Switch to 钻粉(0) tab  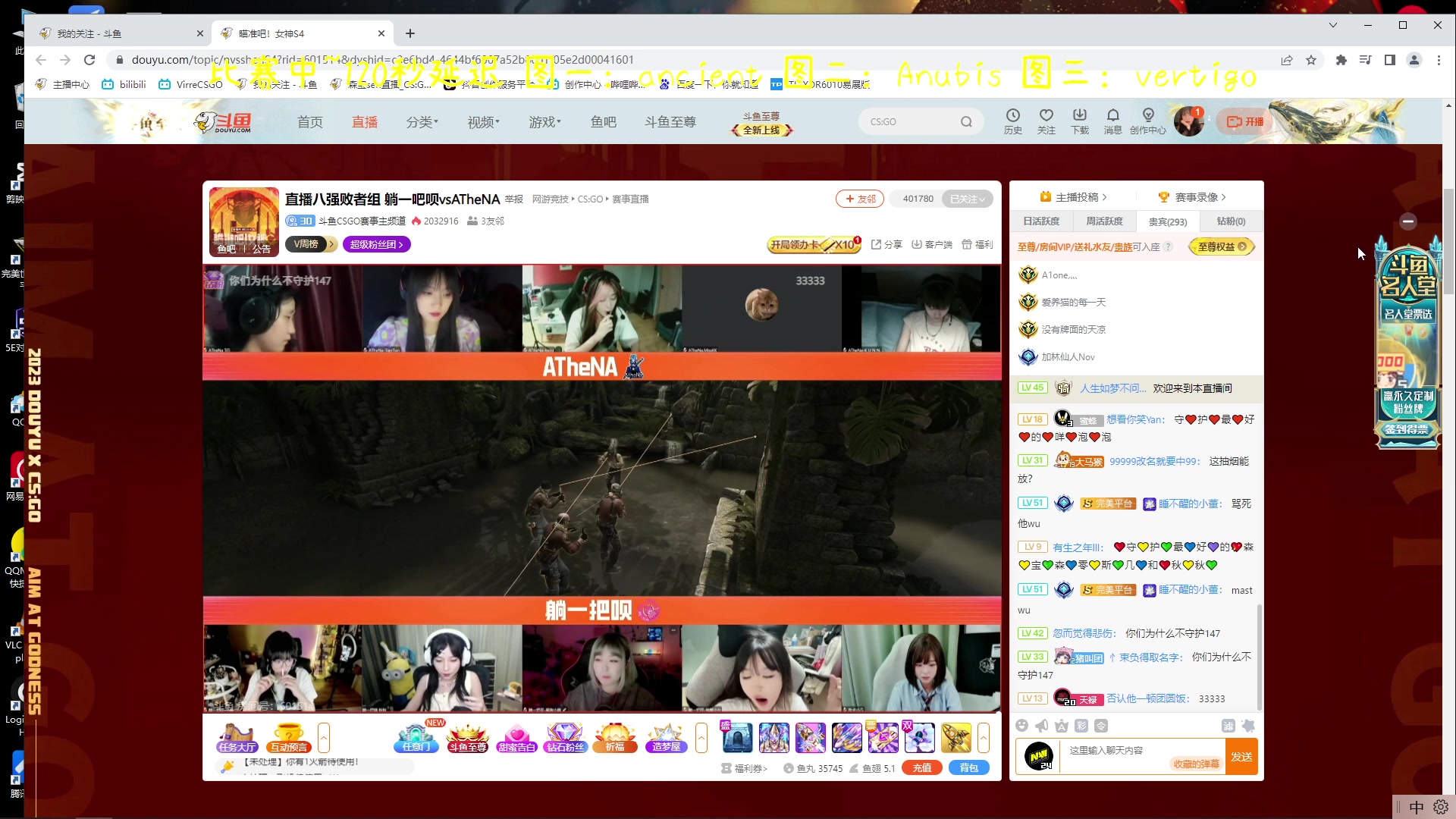(x=1232, y=221)
